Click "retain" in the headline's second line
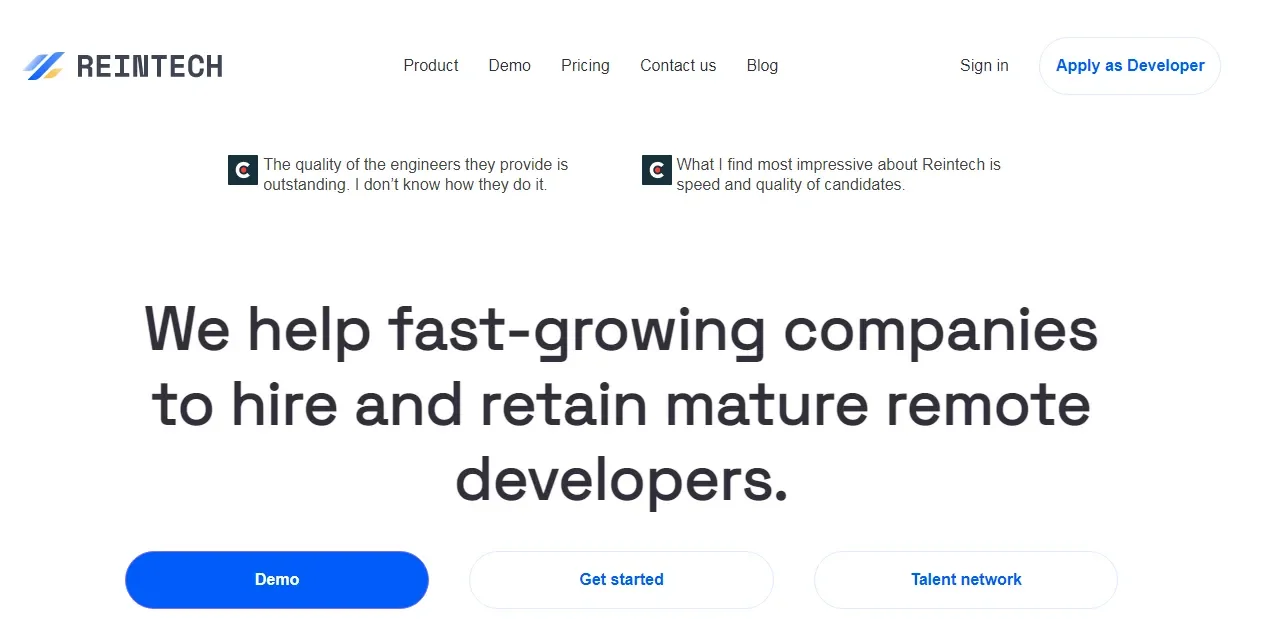 click(563, 405)
